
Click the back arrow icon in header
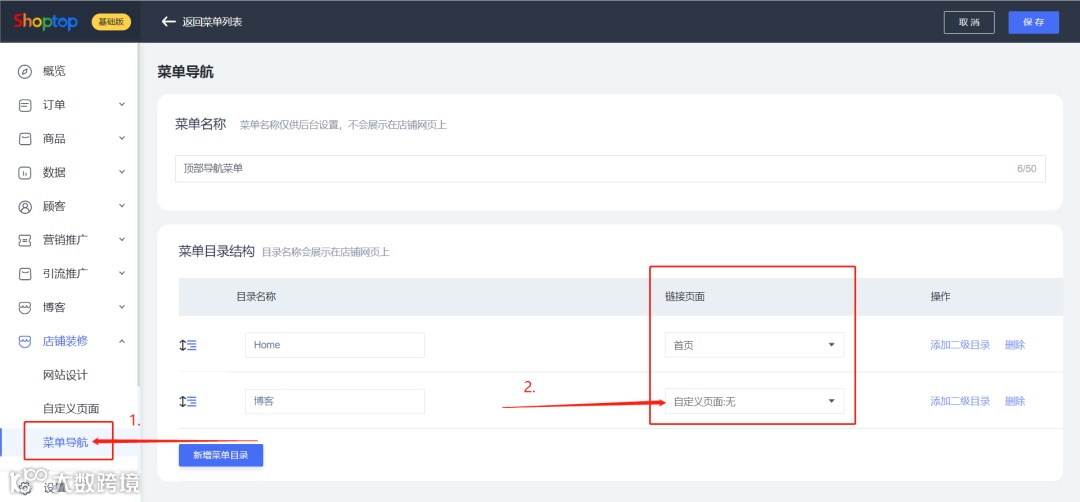point(169,21)
